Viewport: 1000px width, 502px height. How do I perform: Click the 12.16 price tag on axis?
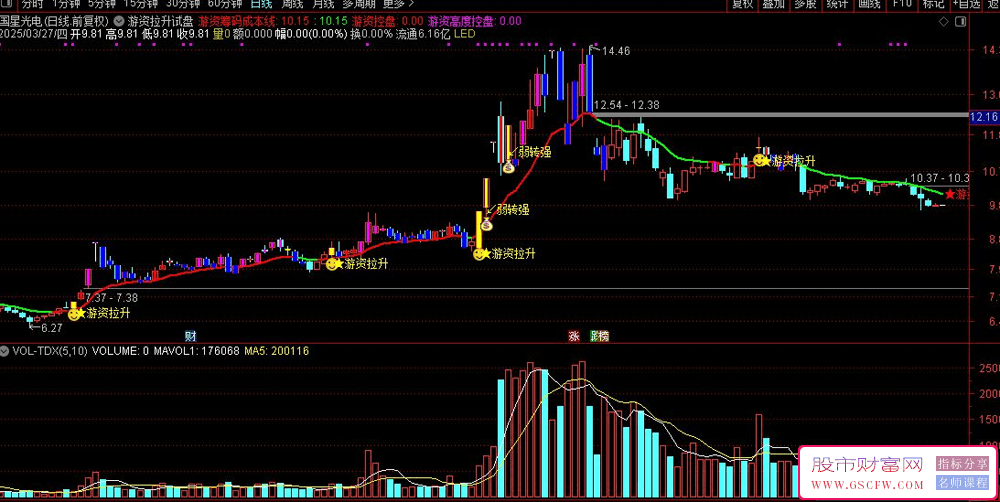pos(983,117)
